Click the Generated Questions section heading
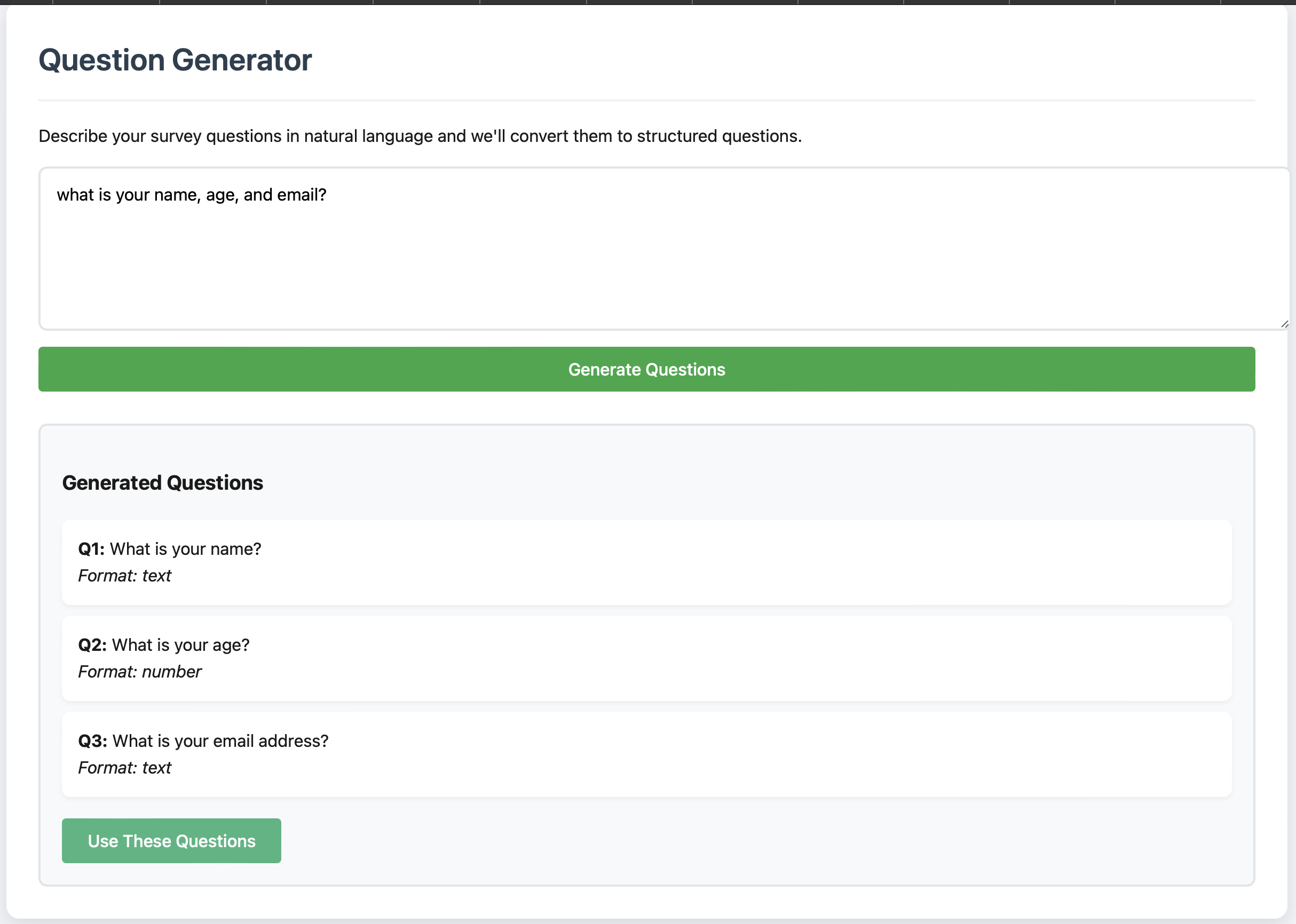This screenshot has height=924, width=1296. [162, 482]
